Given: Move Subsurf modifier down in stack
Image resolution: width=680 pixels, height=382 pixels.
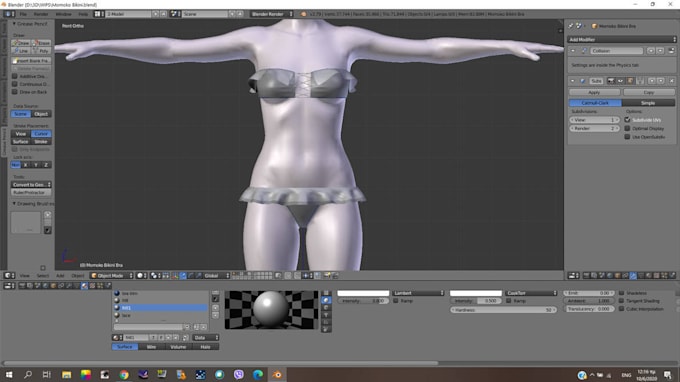Looking at the screenshot, I should (x=660, y=81).
